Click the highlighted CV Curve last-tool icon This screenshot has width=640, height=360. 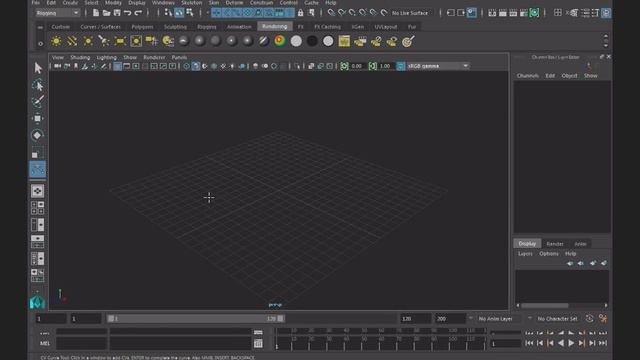[38, 169]
